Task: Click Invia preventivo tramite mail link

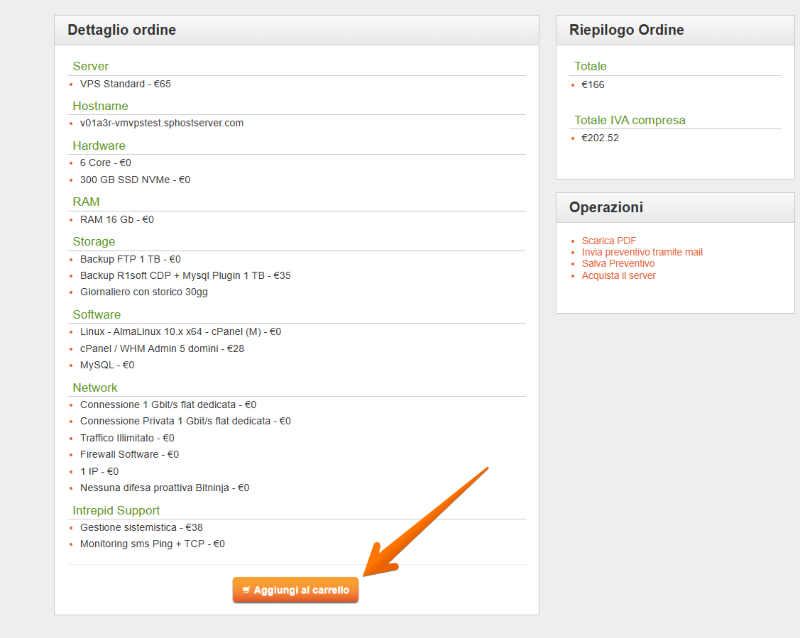Action: pos(642,252)
